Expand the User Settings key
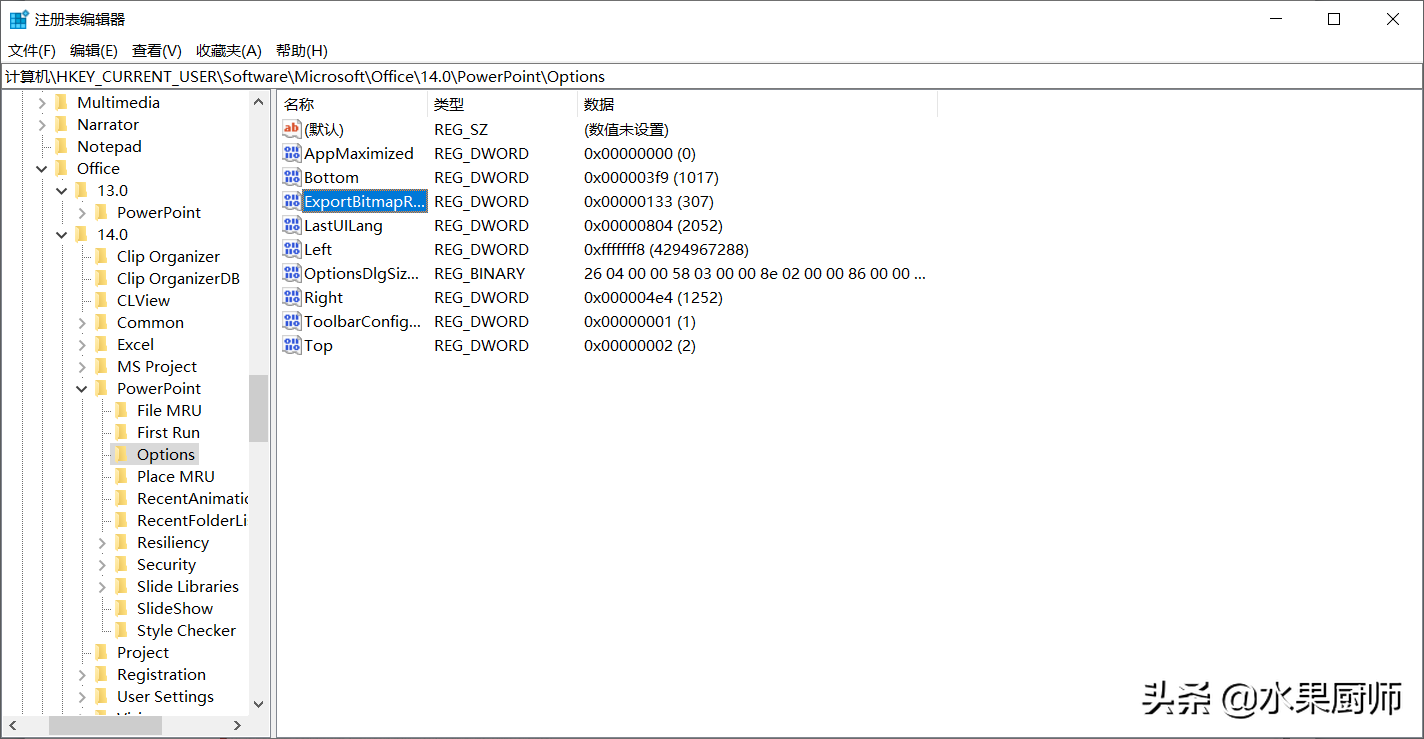Viewport: 1424px width, 739px height. 82,696
